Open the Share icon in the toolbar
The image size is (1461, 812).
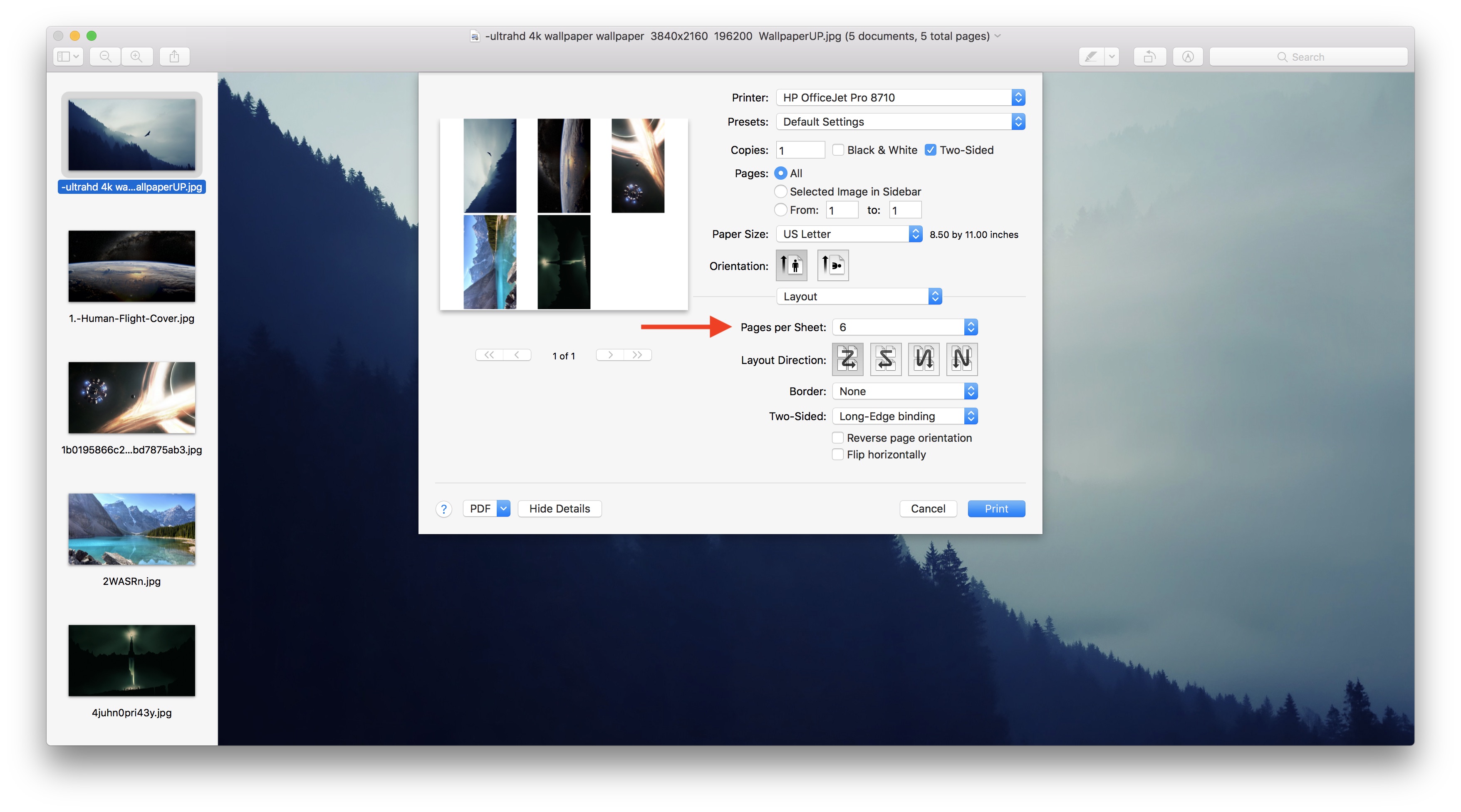tap(174, 56)
